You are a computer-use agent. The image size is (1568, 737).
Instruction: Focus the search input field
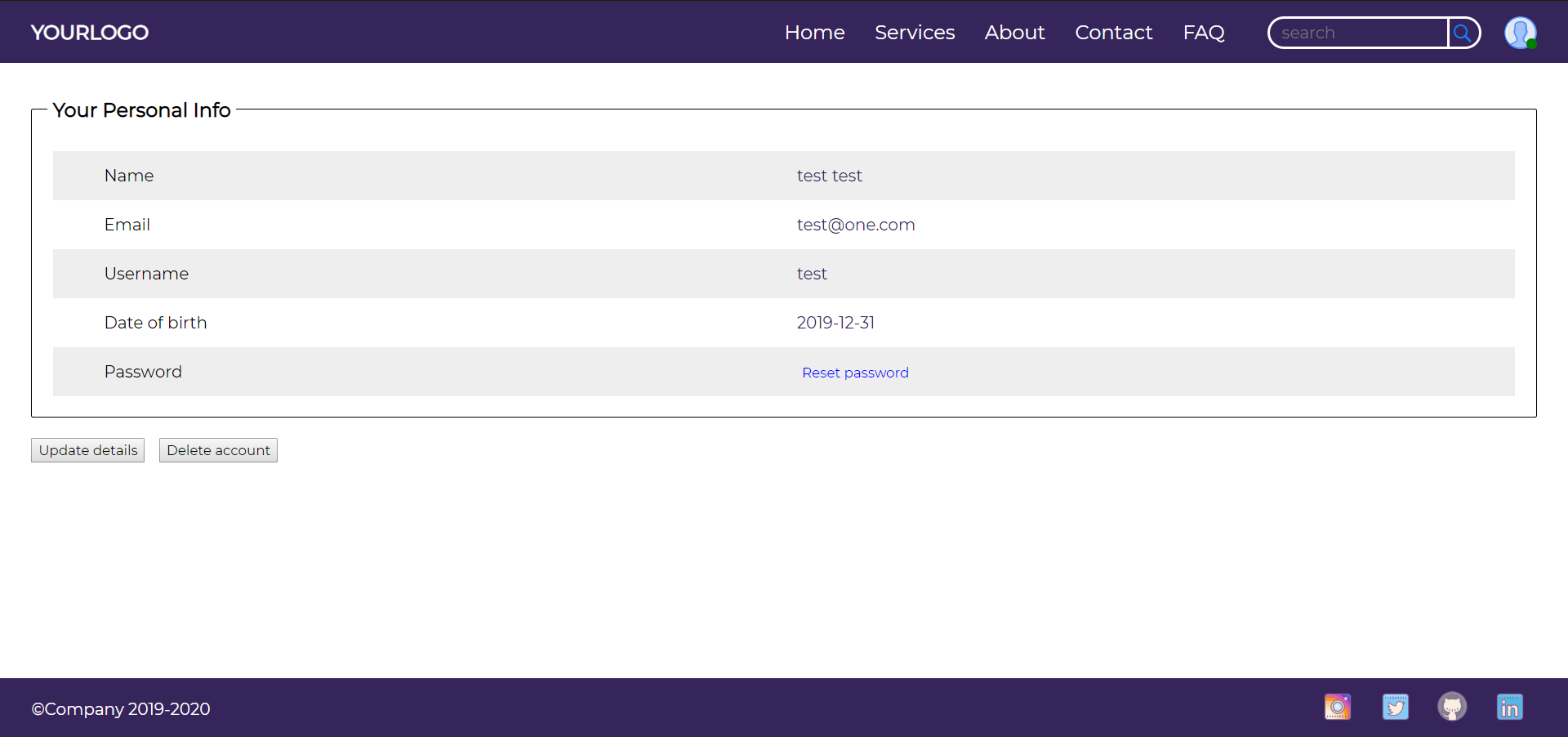[1359, 33]
